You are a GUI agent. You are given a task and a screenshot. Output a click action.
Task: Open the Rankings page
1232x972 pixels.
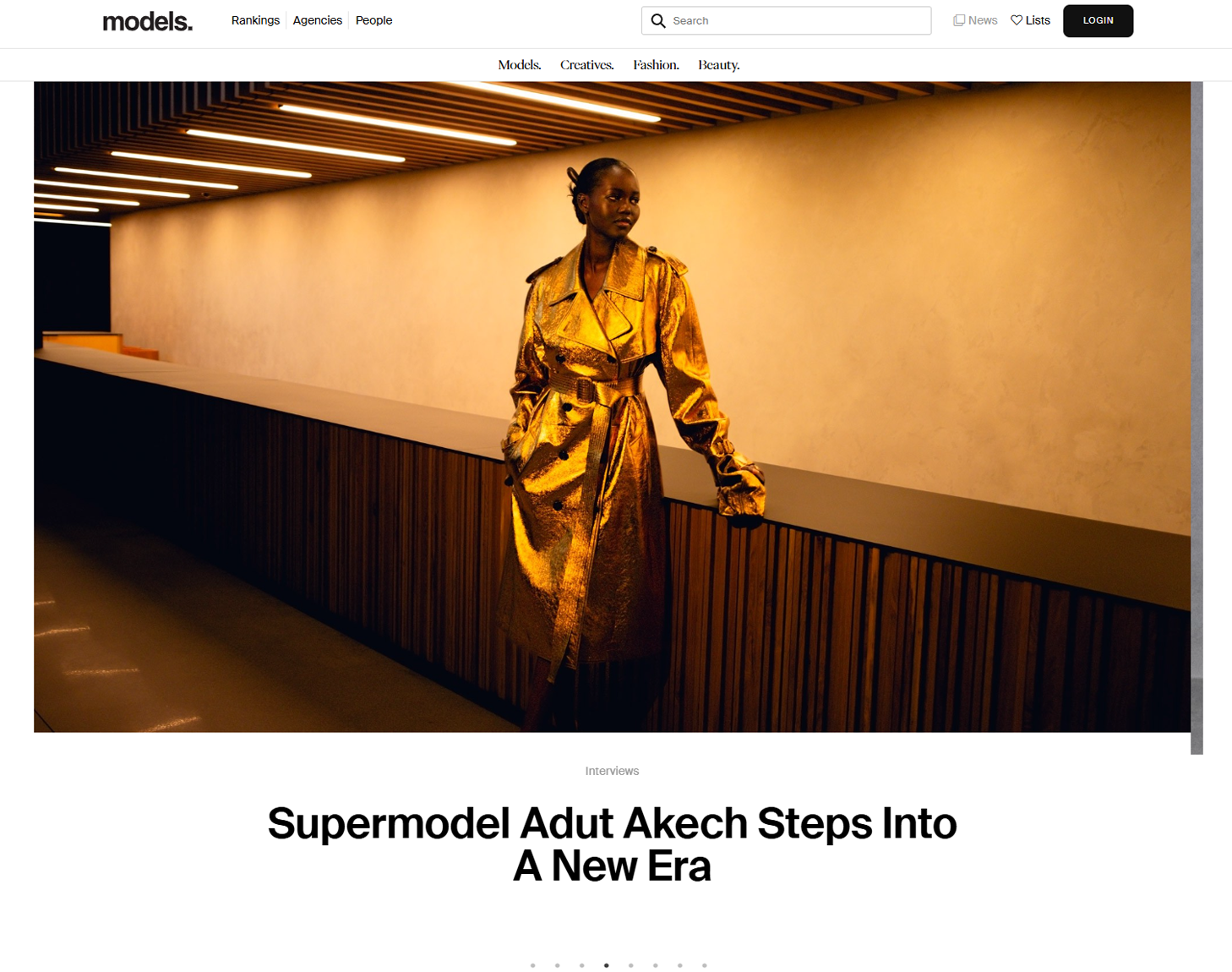point(255,20)
